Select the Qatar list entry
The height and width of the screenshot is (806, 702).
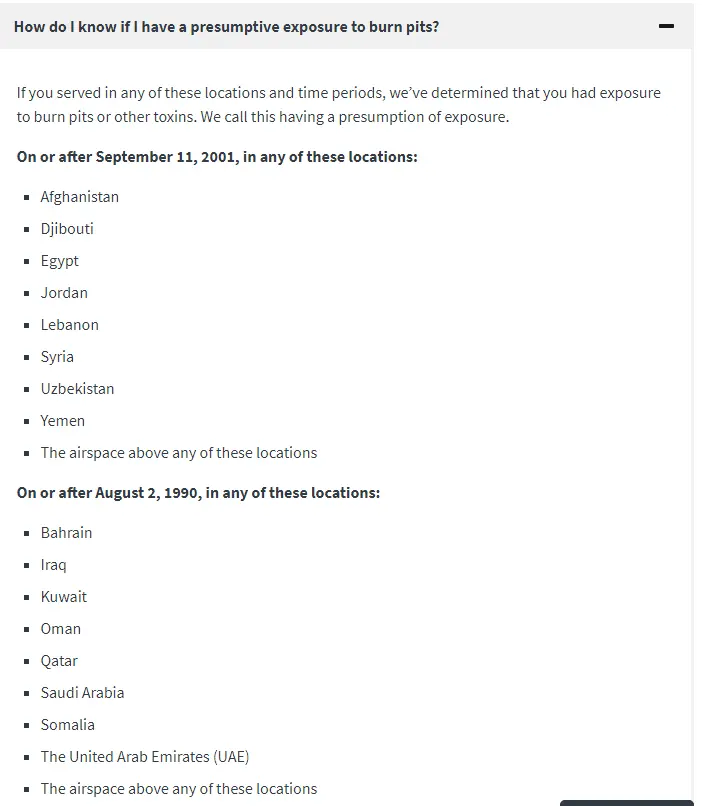coord(59,661)
